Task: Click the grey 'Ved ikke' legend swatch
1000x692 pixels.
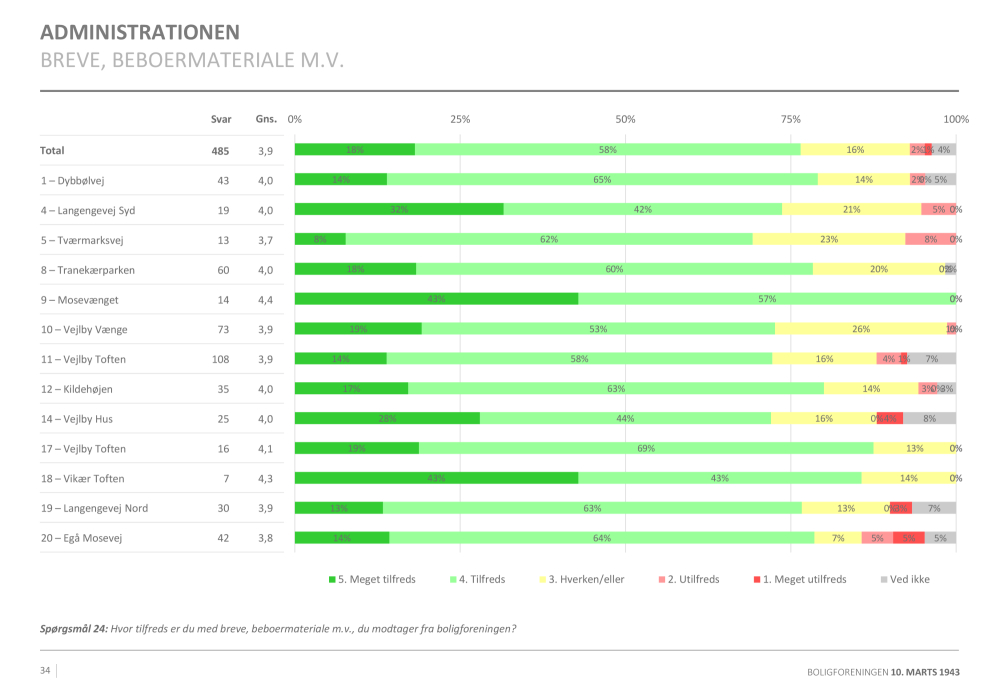Action: pos(883,579)
